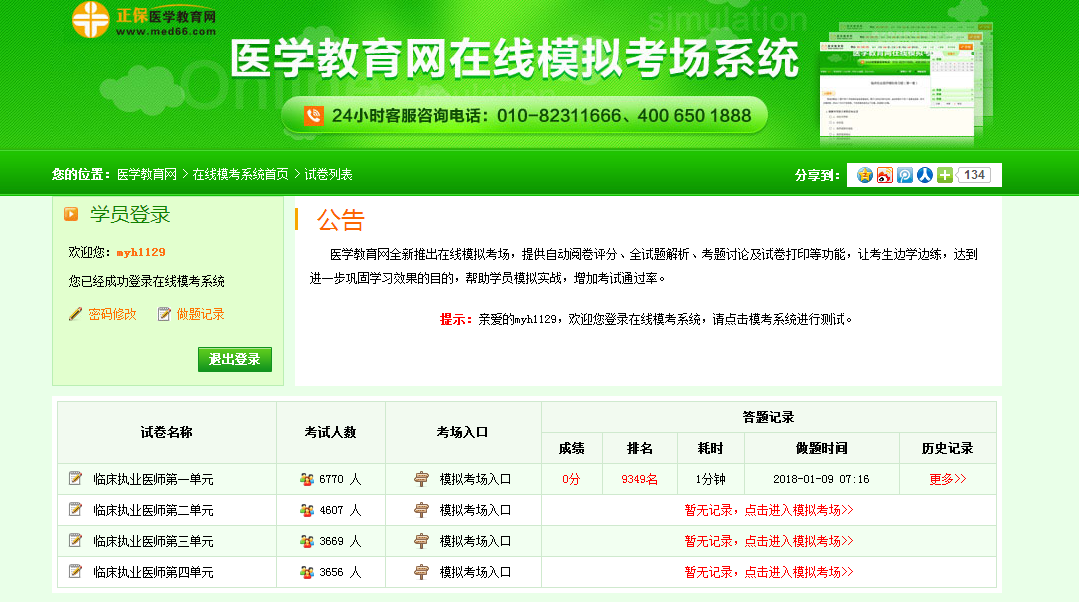1079x602 pixels.
Task: Click the orange phone icon in hotline banner
Action: [310, 114]
